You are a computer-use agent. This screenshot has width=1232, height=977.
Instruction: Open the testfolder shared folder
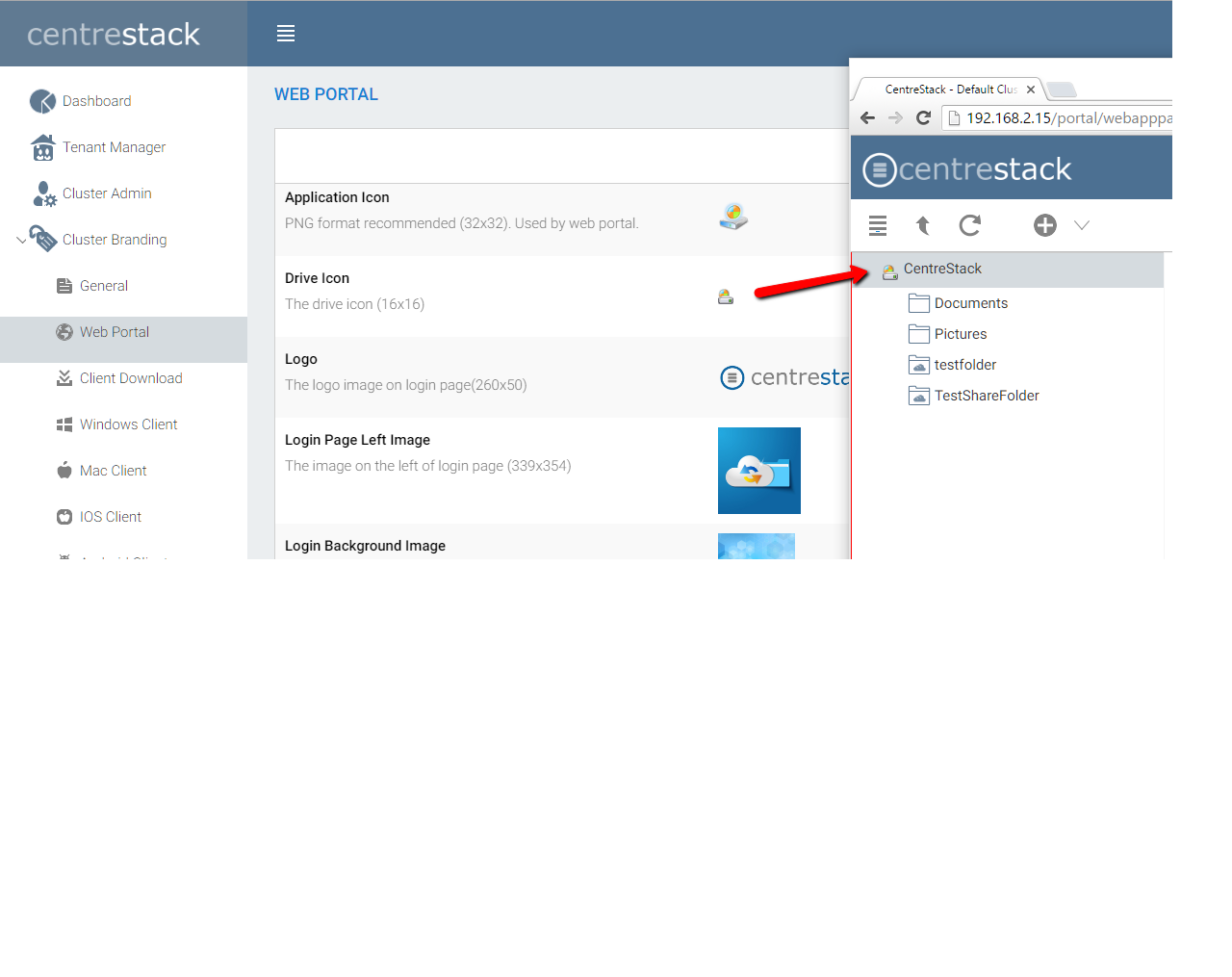[x=964, y=365]
